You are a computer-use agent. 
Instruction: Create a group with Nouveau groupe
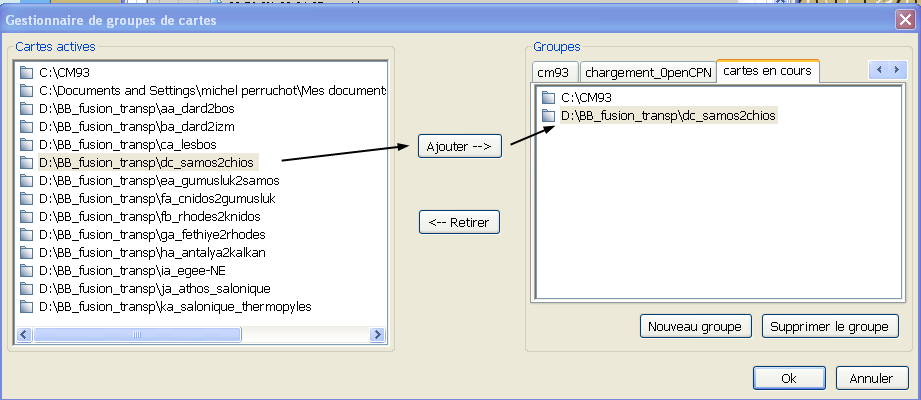tap(695, 327)
